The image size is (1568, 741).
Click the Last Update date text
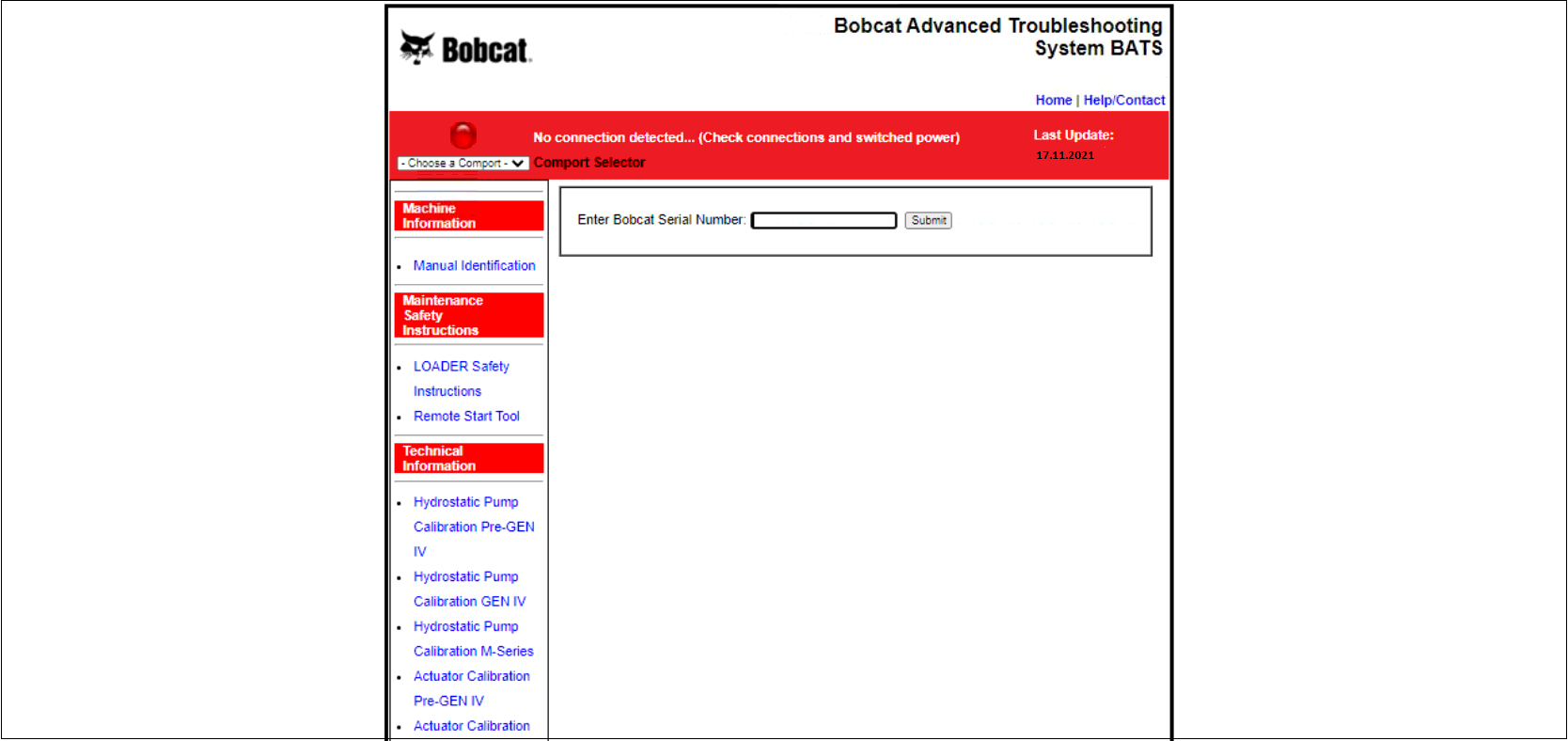click(1064, 156)
